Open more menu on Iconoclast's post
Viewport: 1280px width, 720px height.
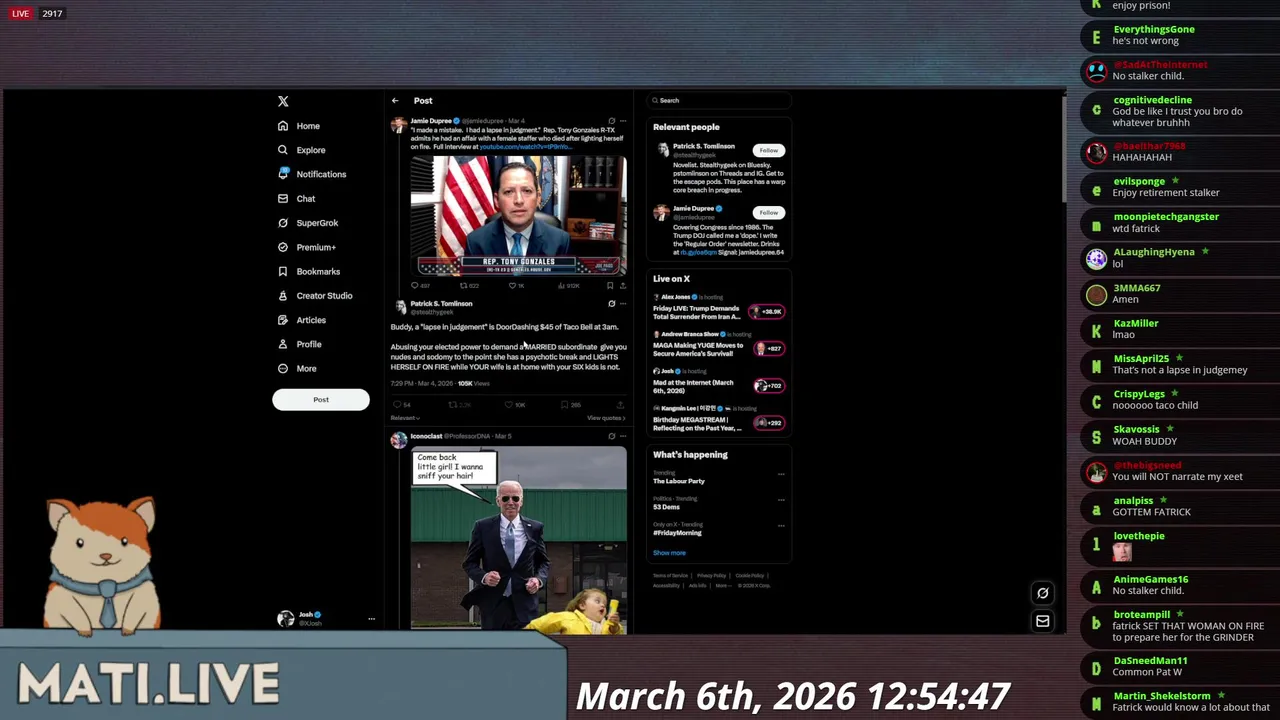pos(623,436)
